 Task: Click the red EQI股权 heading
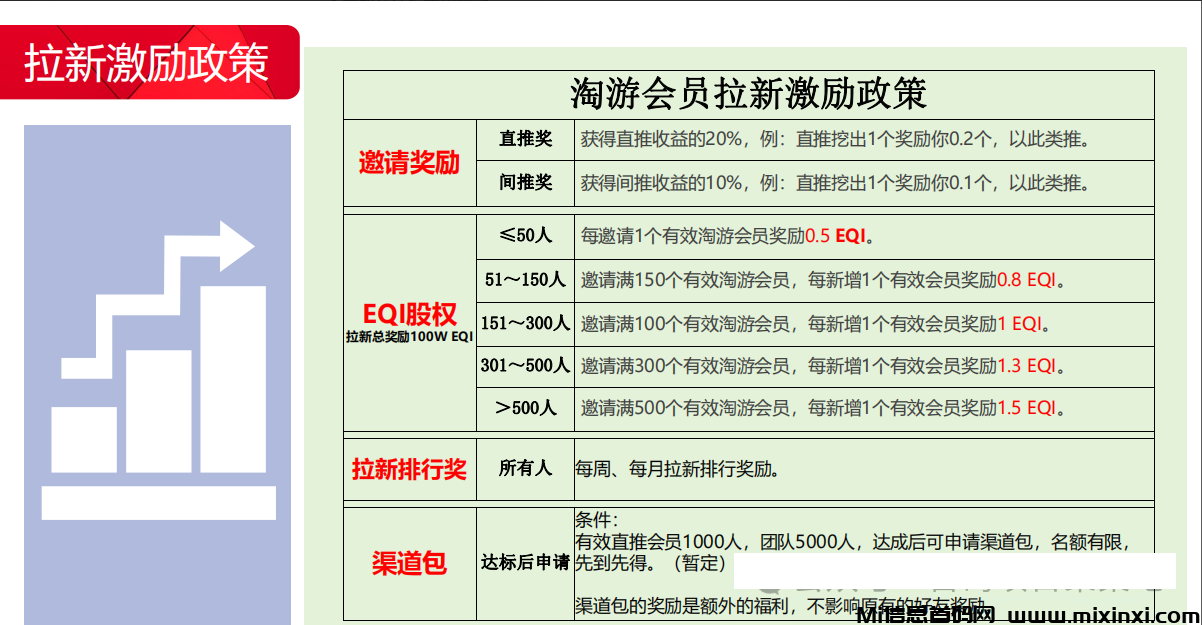coord(409,314)
